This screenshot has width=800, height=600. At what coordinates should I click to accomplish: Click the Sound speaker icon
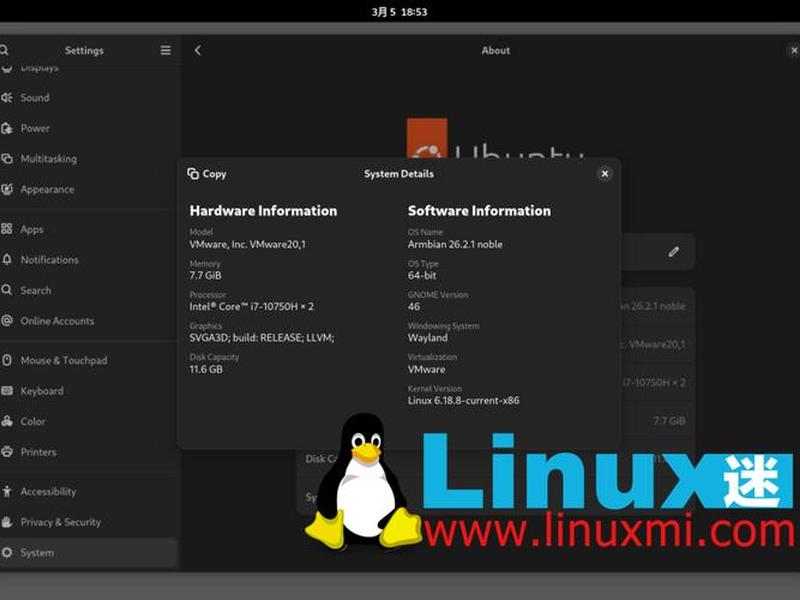tap(7, 97)
